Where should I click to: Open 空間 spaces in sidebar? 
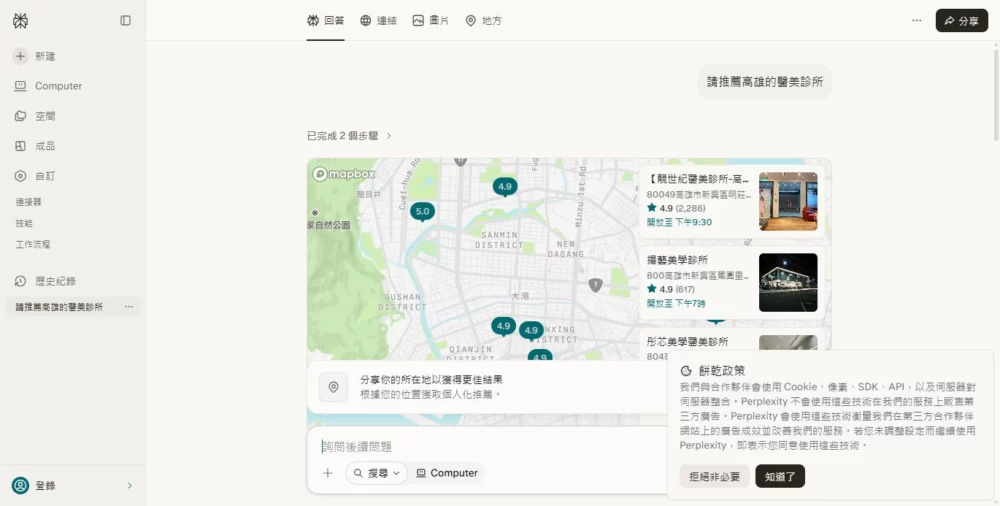(36, 116)
